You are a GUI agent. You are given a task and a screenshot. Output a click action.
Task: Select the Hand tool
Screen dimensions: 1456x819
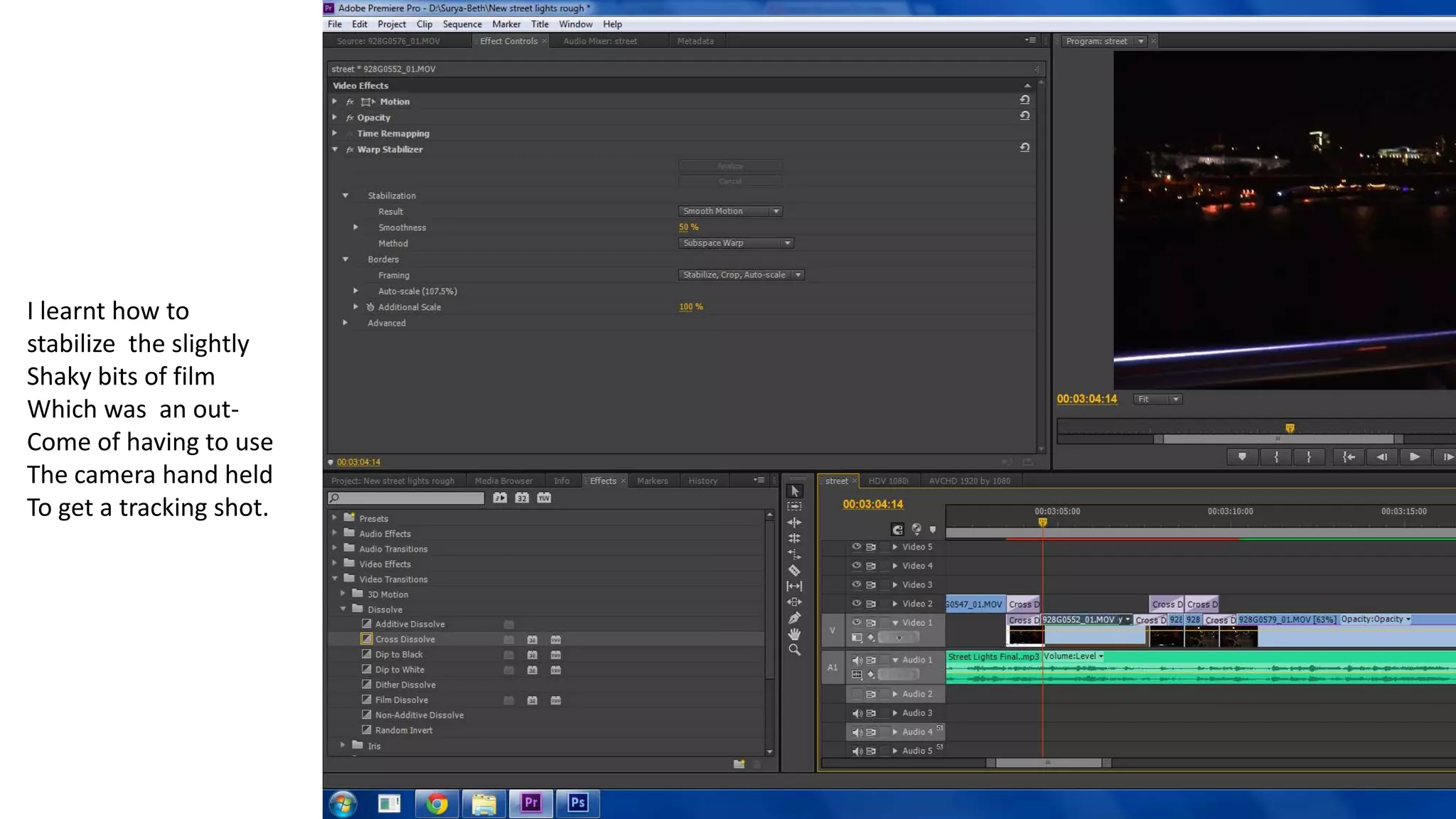794,634
